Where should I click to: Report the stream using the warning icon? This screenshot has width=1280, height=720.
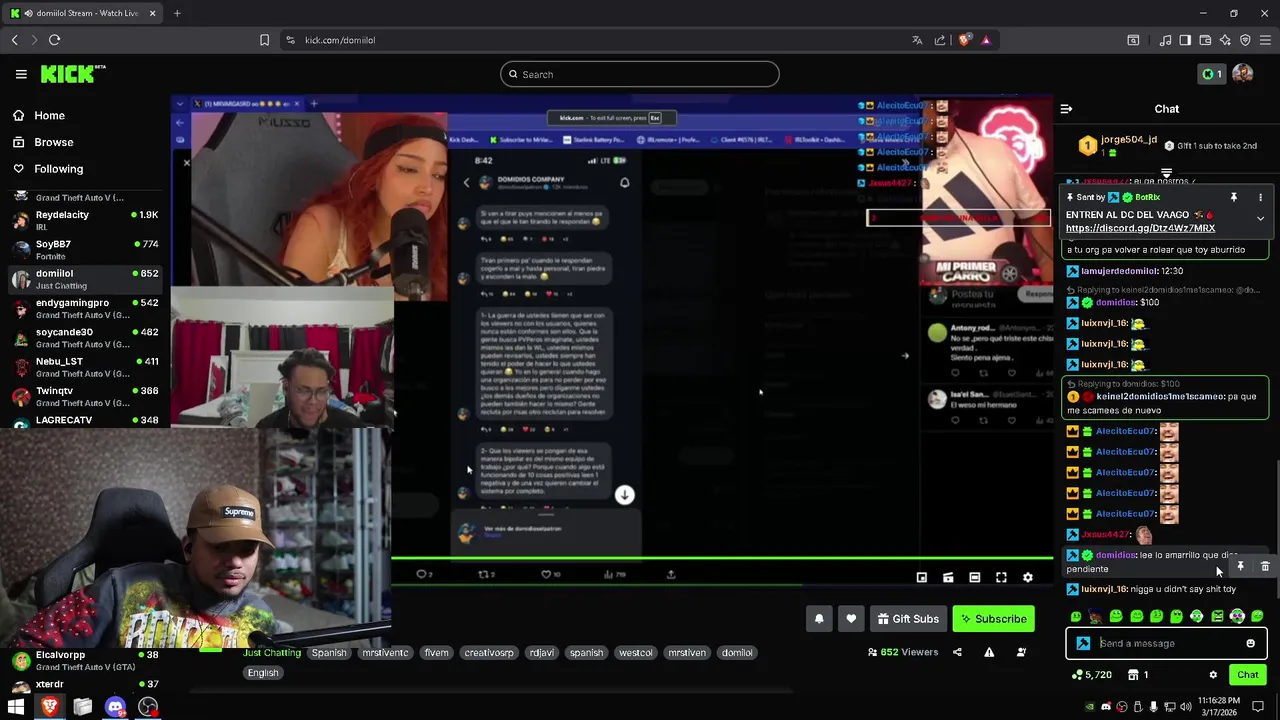[989, 652]
